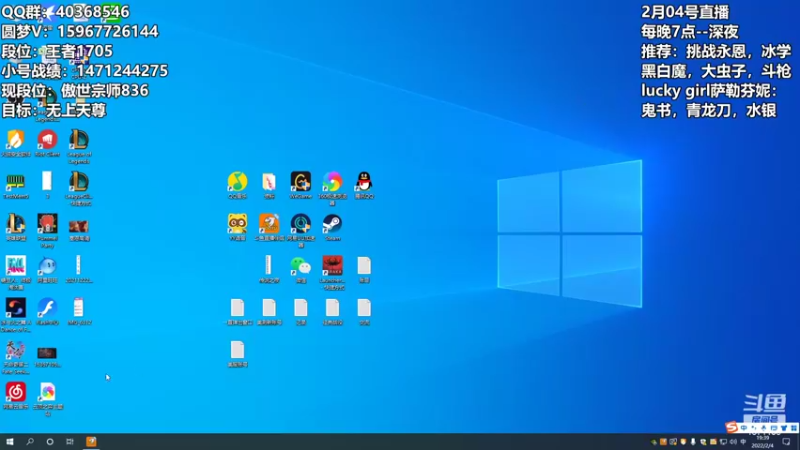The image size is (800, 450).
Task: Open the NVIDIA tray icon
Action: click(654, 442)
